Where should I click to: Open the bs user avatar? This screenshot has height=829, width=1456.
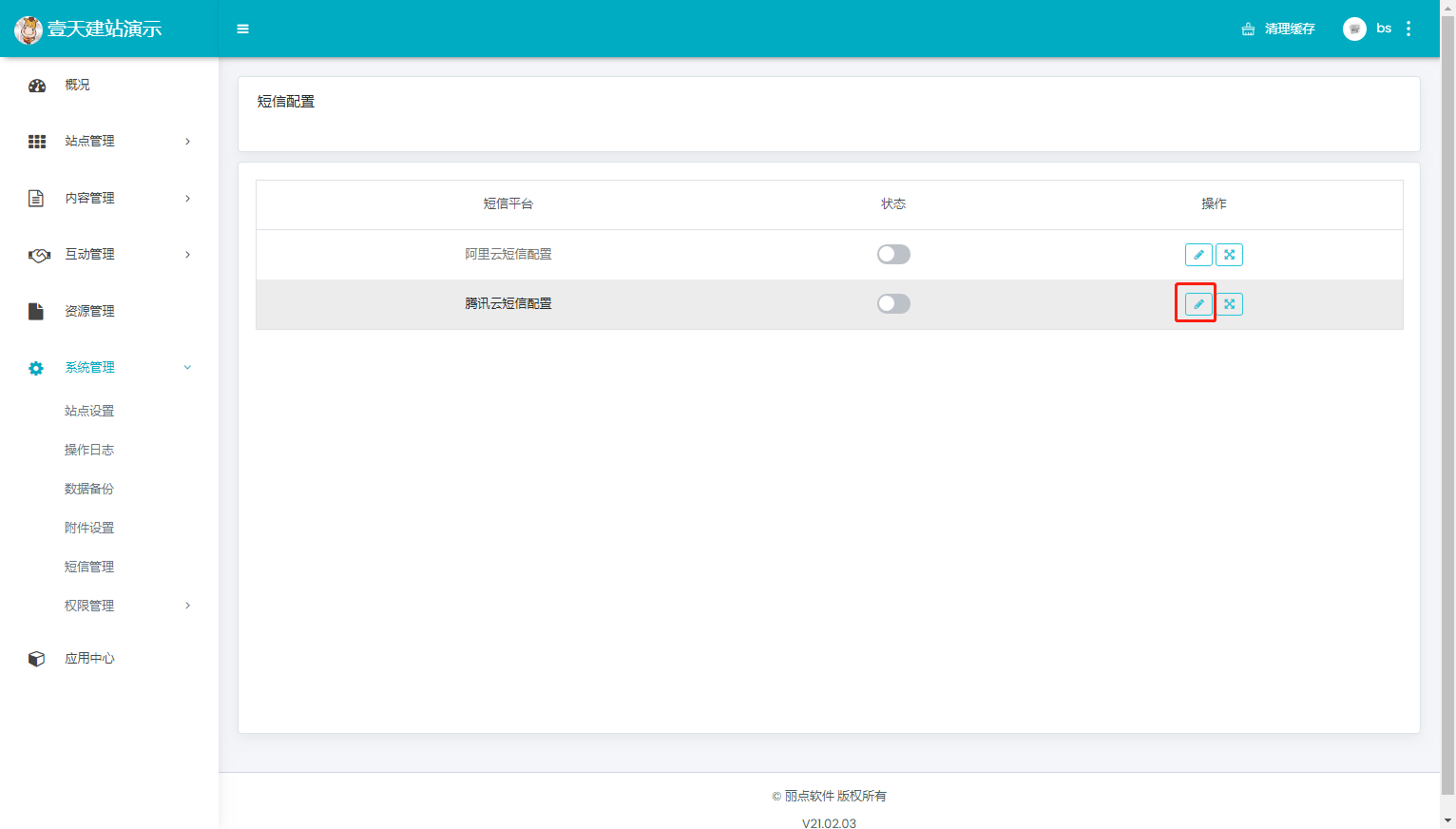1354,29
